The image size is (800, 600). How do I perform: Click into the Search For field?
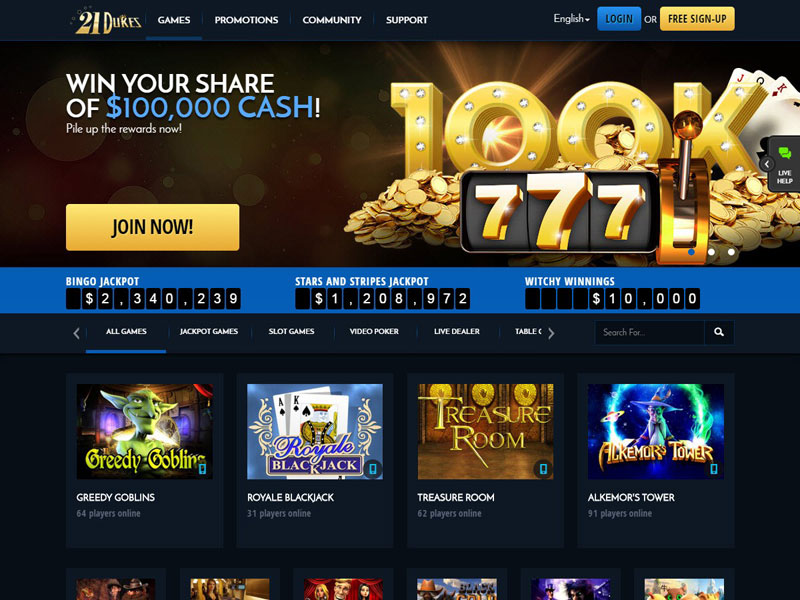(649, 332)
